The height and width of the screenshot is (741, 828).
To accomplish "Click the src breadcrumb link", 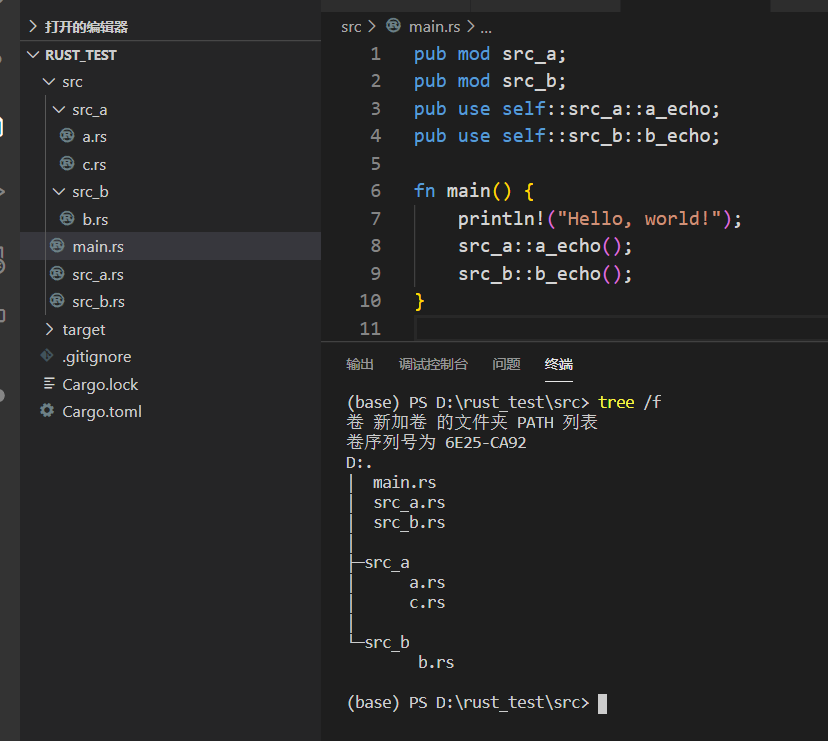I will coord(351,27).
